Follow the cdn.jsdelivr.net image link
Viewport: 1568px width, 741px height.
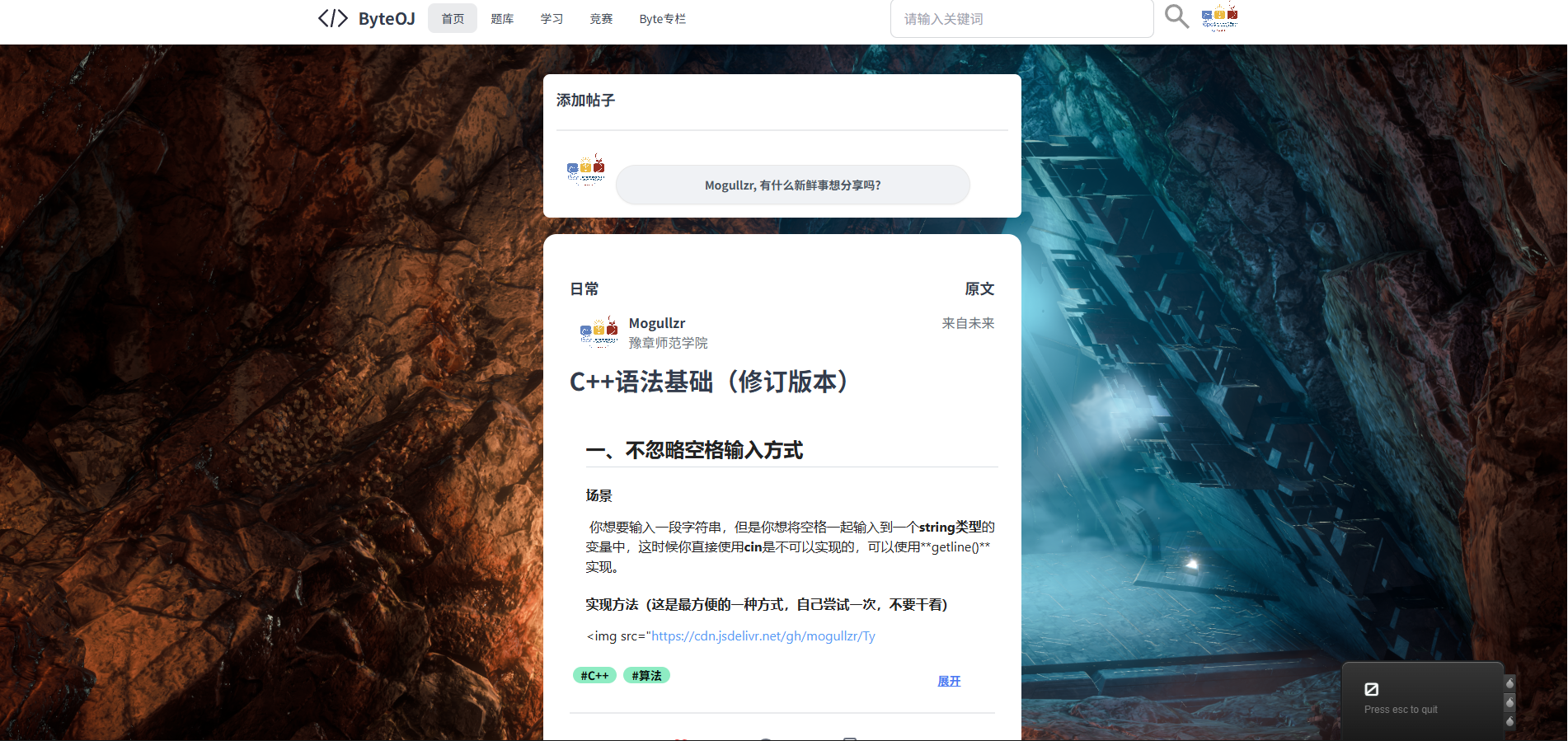[x=763, y=635]
